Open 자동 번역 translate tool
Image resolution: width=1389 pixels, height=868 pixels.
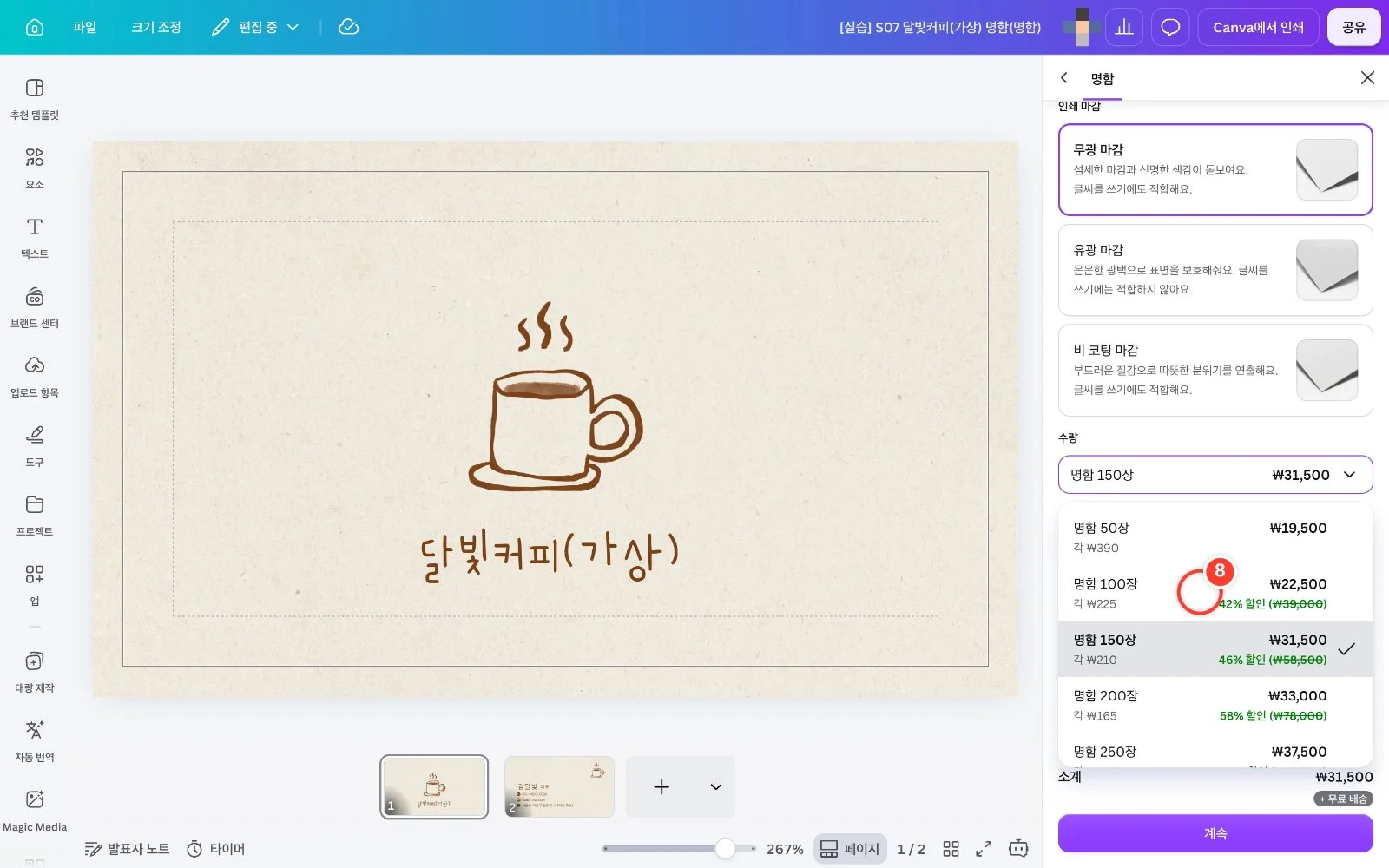coord(35,741)
